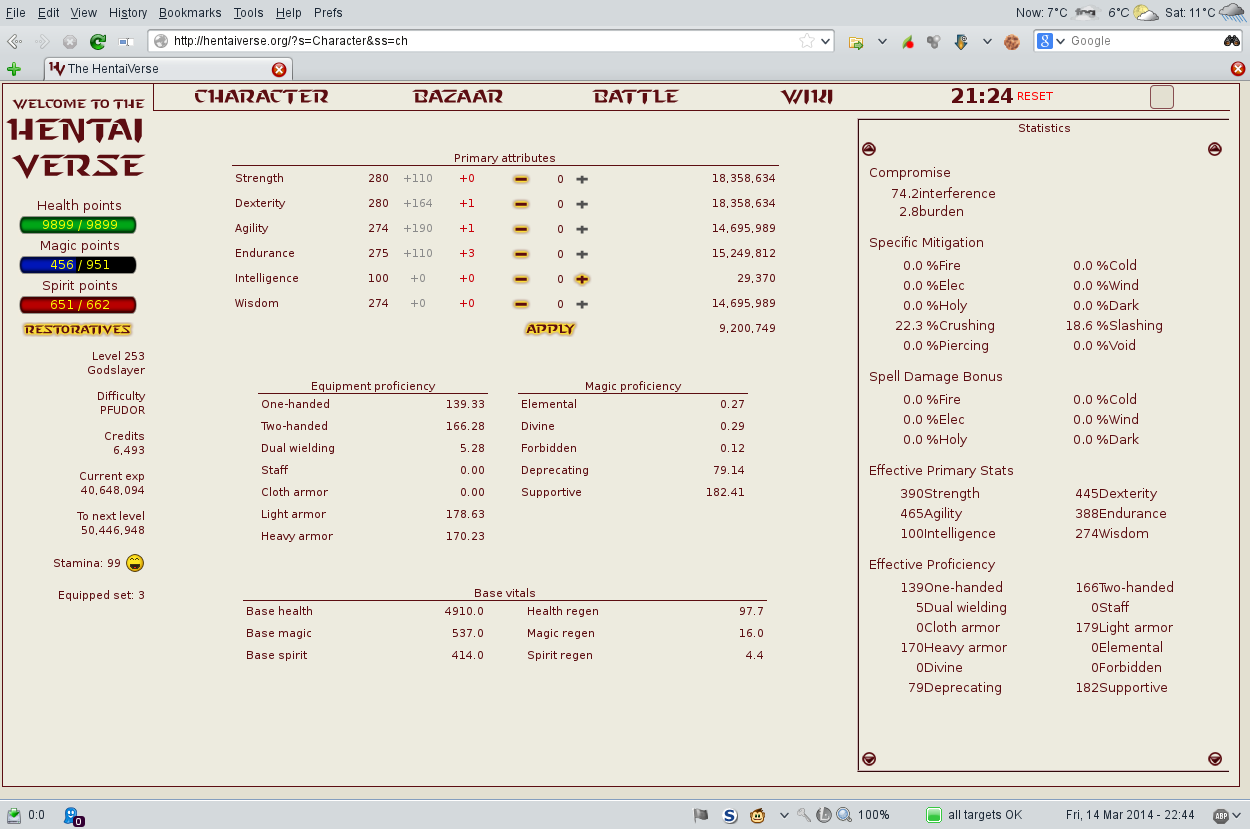Click the APPLY button
The height and width of the screenshot is (829, 1250).
(550, 329)
